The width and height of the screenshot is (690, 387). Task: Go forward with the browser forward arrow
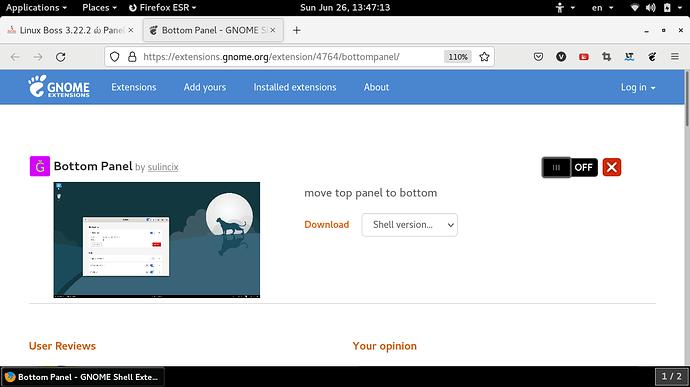(x=38, y=57)
